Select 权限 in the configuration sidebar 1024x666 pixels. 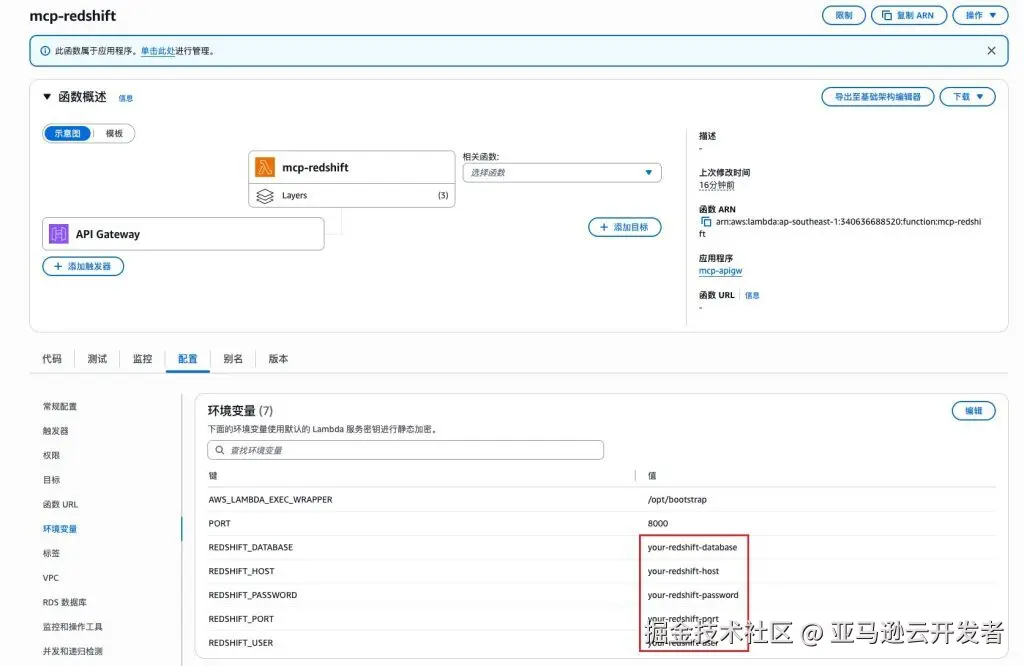pyautogui.click(x=51, y=455)
